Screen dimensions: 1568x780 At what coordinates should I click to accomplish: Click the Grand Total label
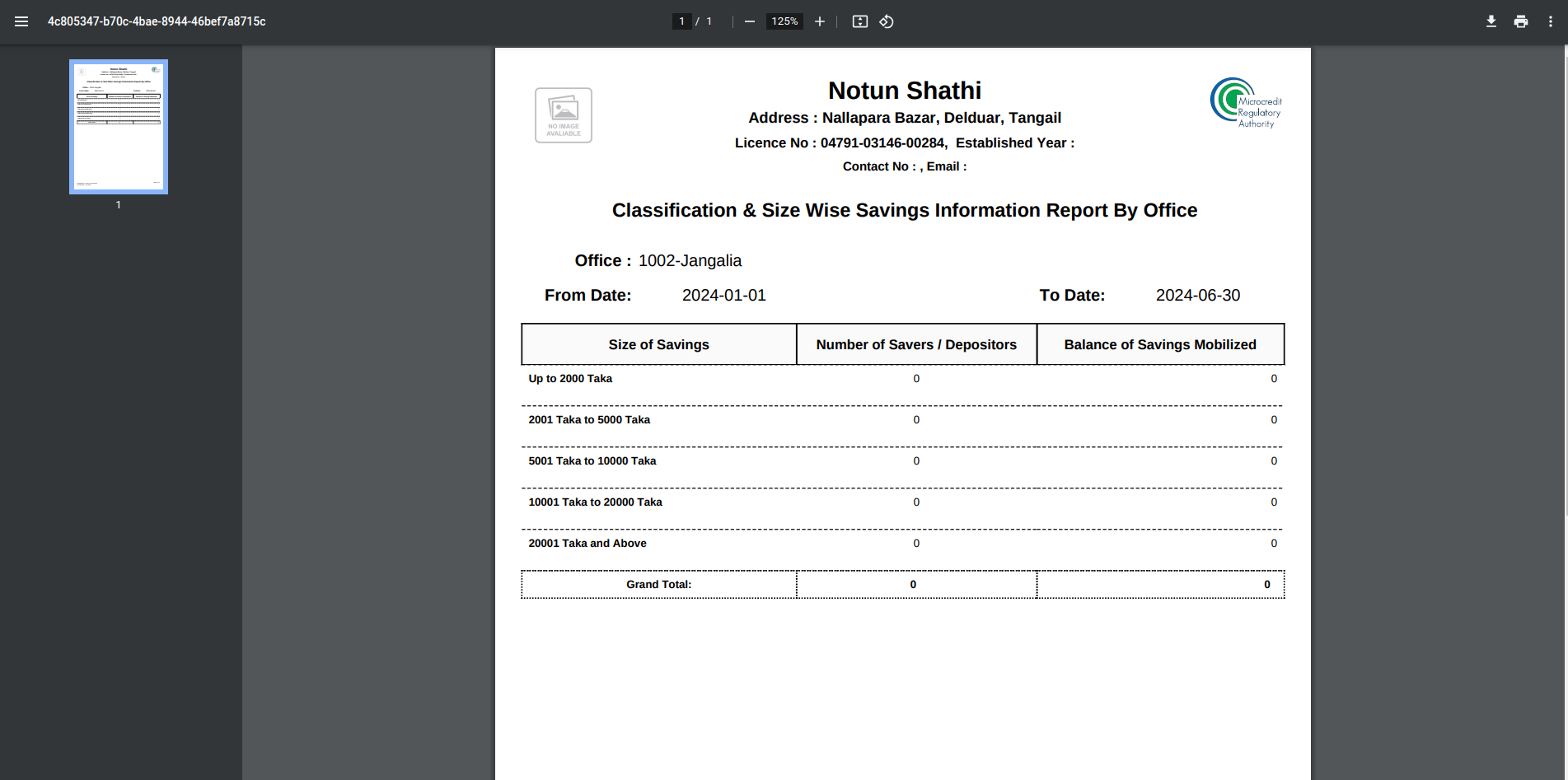(x=658, y=585)
